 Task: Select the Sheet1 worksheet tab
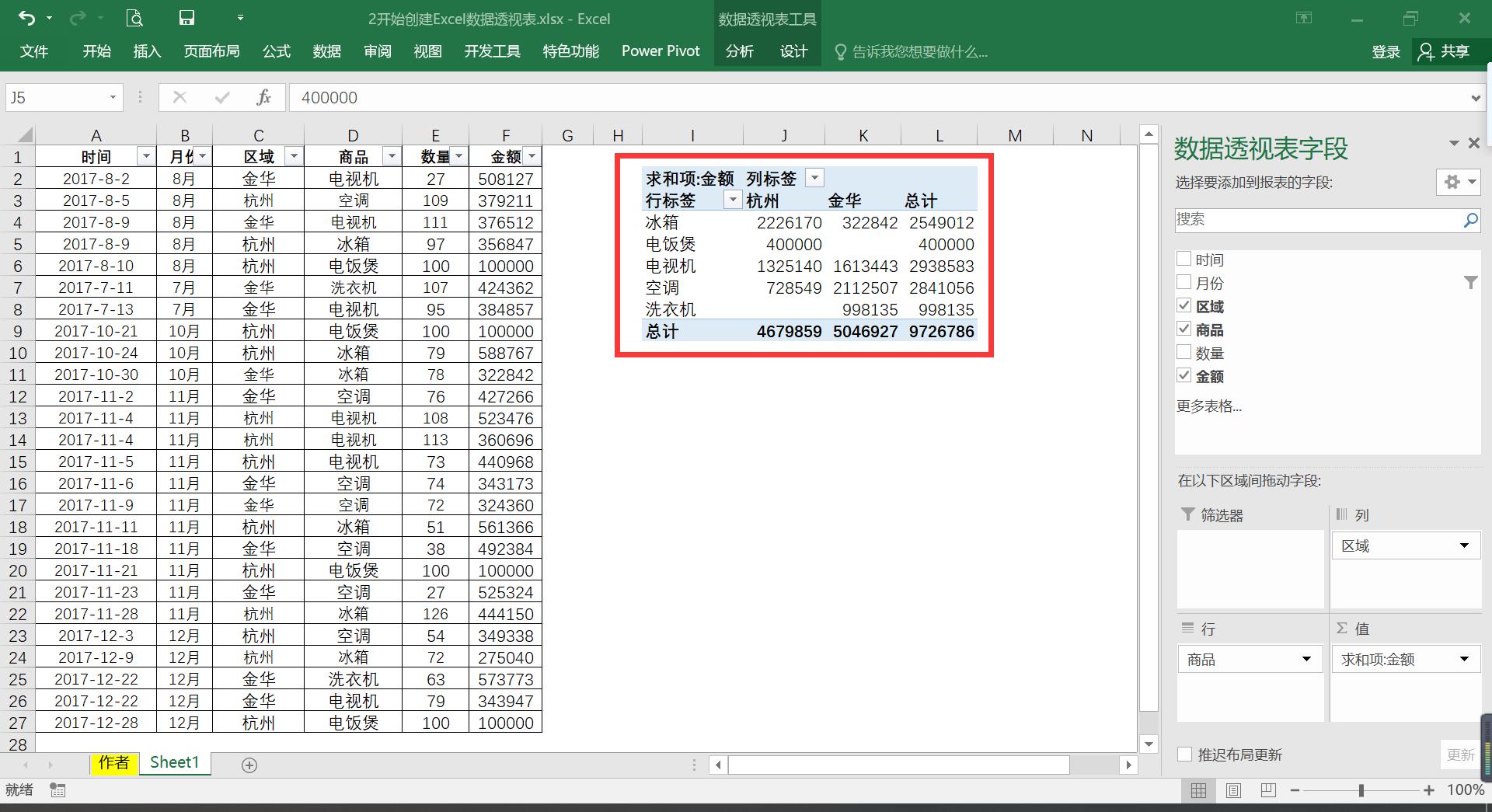point(174,762)
